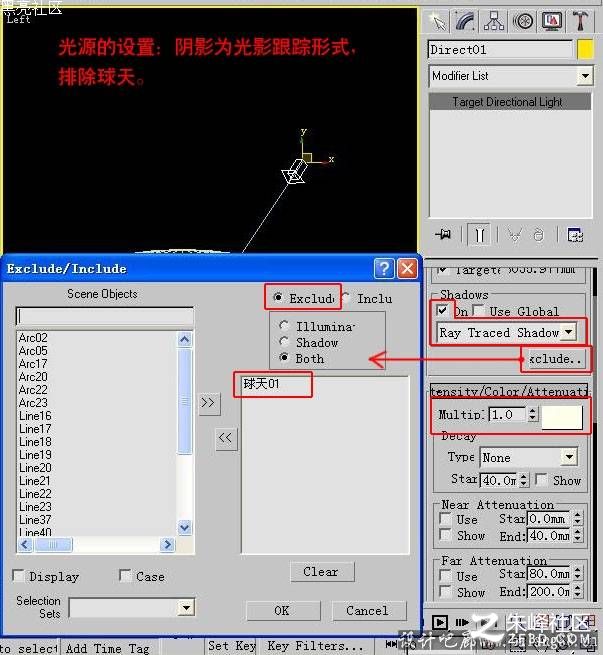Collapse Intensity/Color/Attenuation rollout header
This screenshot has width=603, height=655.
[509, 391]
